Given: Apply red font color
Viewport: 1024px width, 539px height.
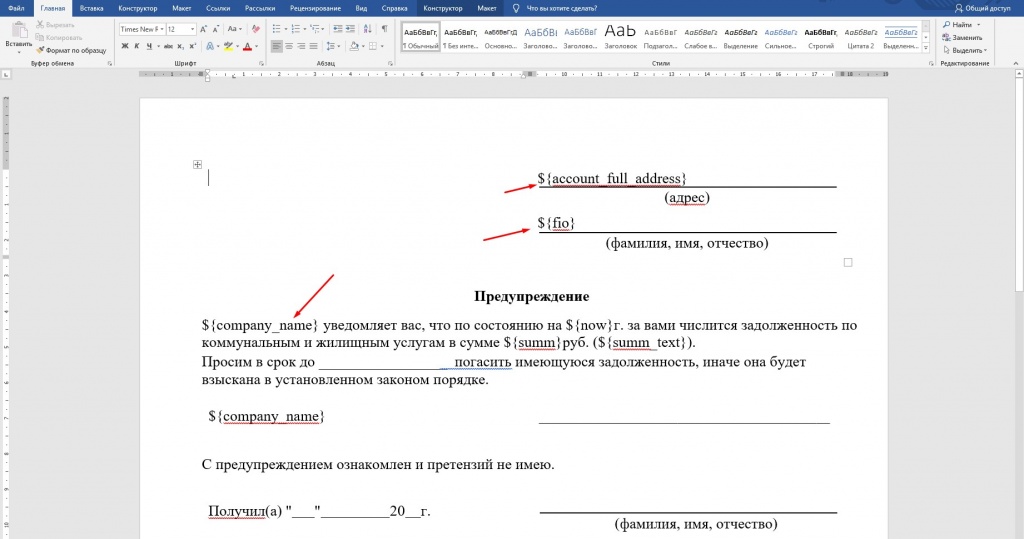Looking at the screenshot, I should 248,46.
